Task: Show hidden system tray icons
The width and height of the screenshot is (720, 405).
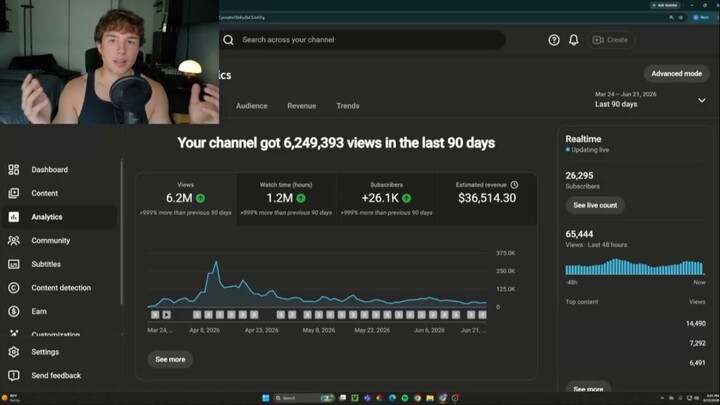Action: [x=662, y=398]
